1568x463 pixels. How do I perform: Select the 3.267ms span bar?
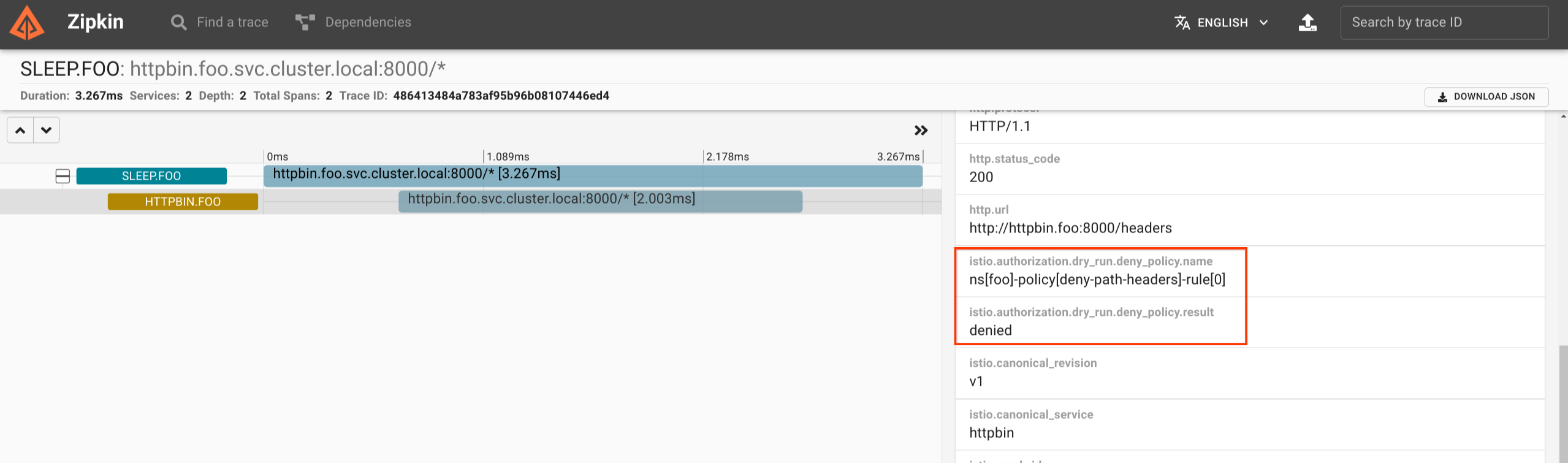[592, 175]
